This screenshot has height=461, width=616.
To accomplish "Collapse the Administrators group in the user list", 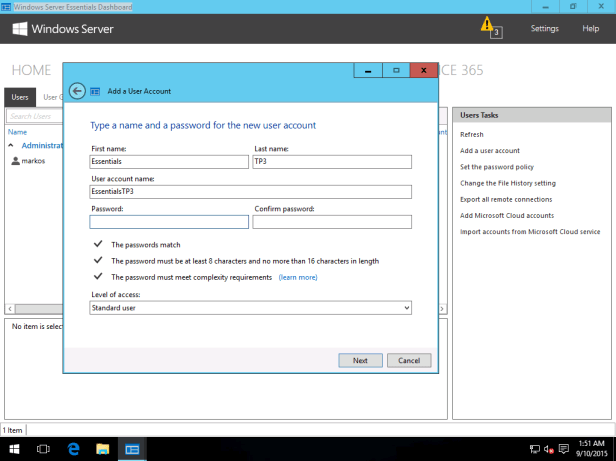I will click(x=12, y=145).
